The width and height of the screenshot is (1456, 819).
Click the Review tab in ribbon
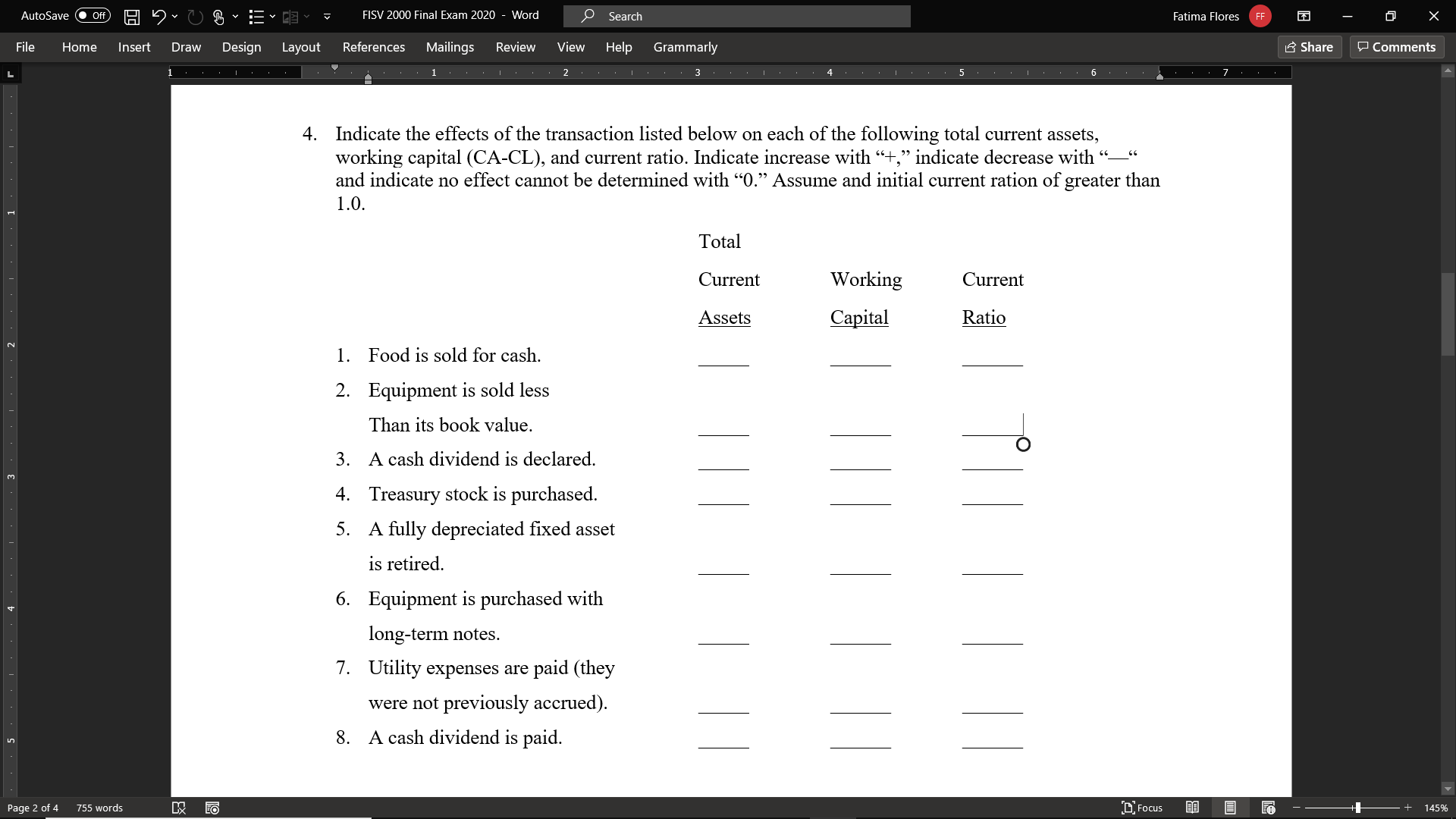coord(514,47)
